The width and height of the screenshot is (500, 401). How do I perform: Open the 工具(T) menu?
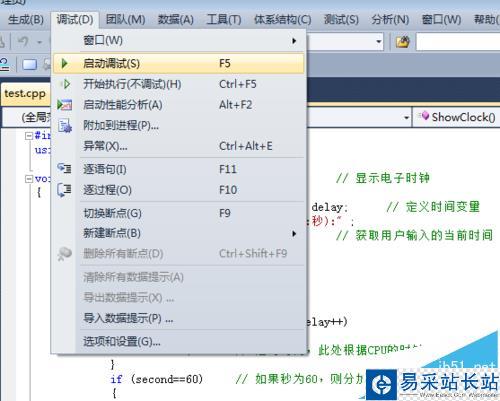(x=224, y=19)
